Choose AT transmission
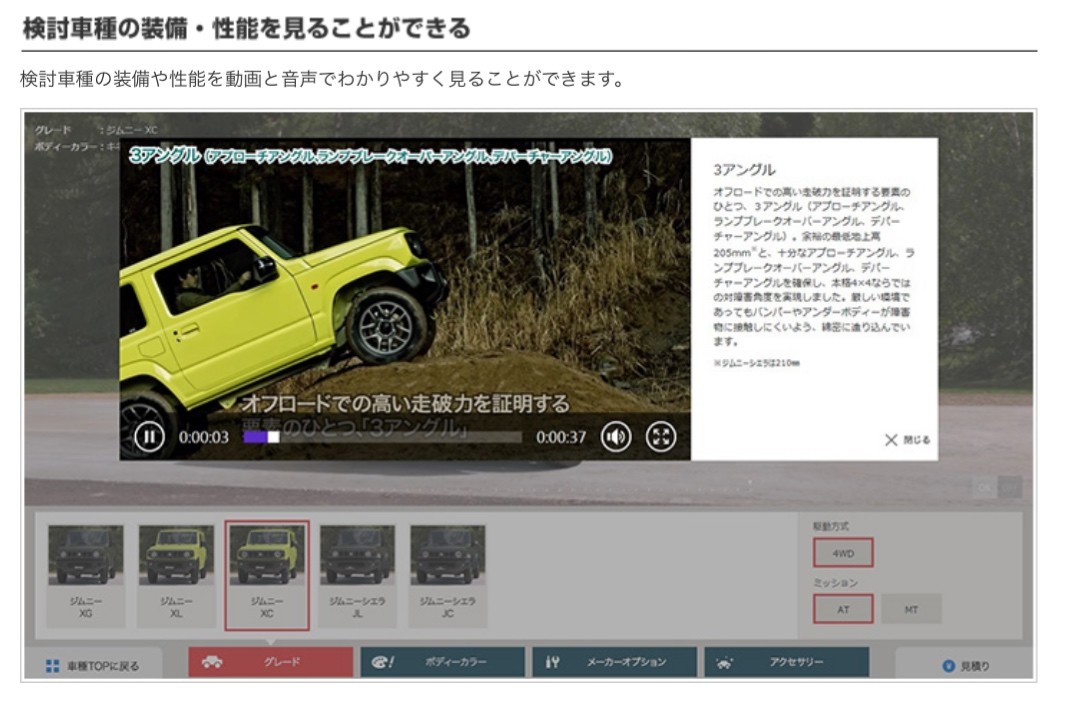Image resolution: width=1082 pixels, height=701 pixels. click(x=843, y=609)
